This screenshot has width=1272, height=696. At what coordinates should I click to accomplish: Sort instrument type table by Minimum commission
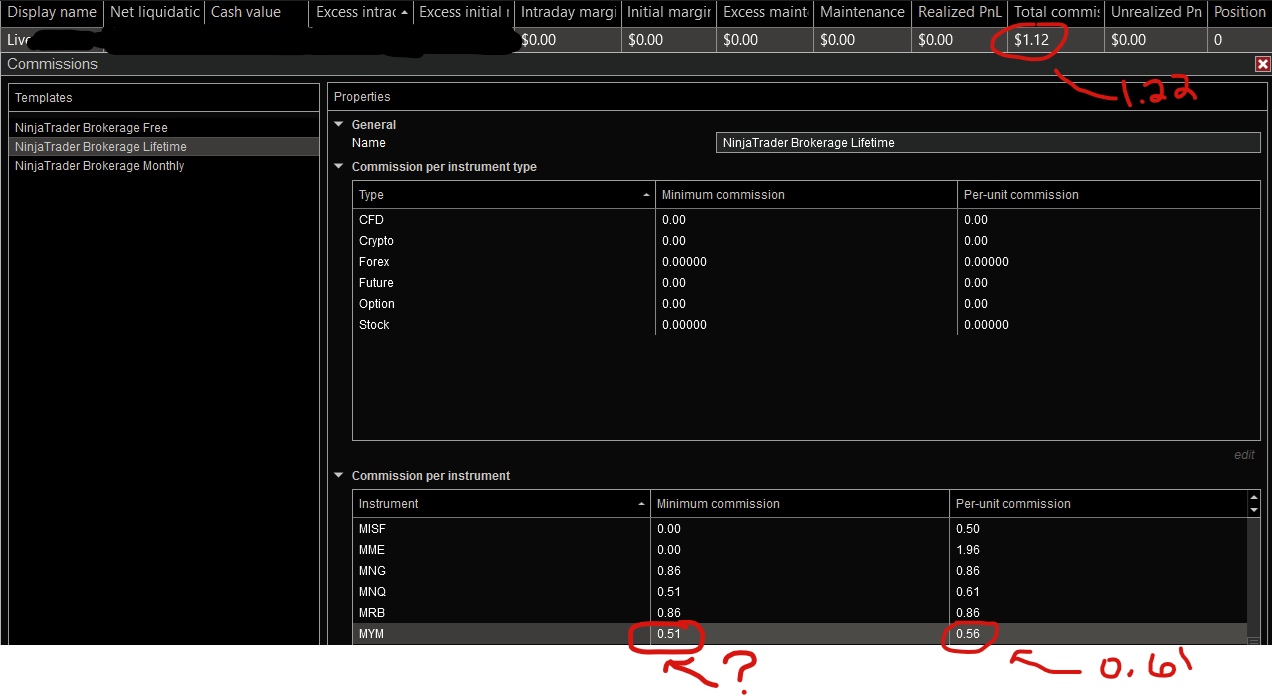[x=806, y=195]
